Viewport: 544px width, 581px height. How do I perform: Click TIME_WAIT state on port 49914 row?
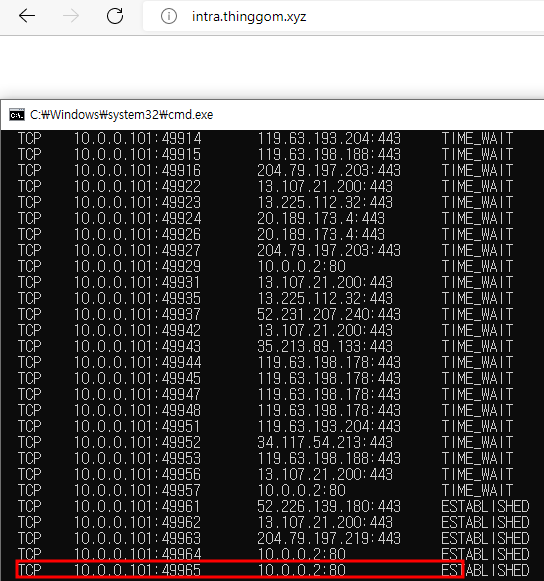click(477, 138)
